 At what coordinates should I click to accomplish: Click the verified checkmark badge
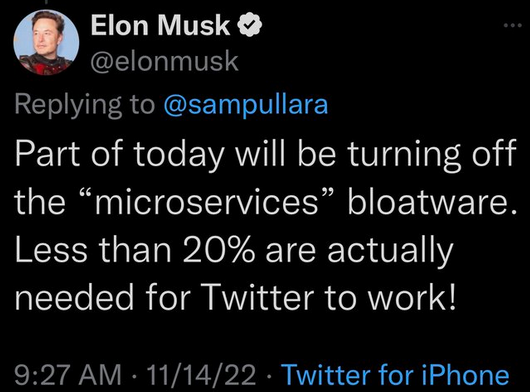(250, 26)
